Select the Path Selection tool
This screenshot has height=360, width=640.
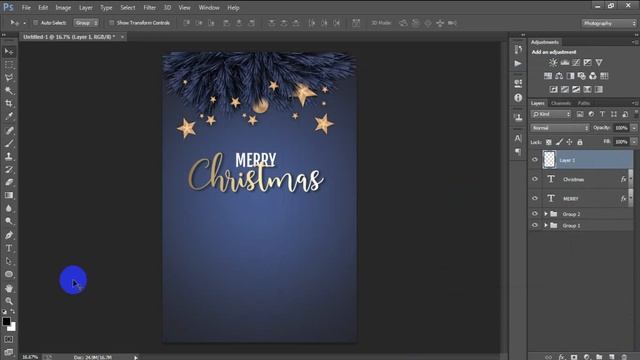click(x=9, y=261)
